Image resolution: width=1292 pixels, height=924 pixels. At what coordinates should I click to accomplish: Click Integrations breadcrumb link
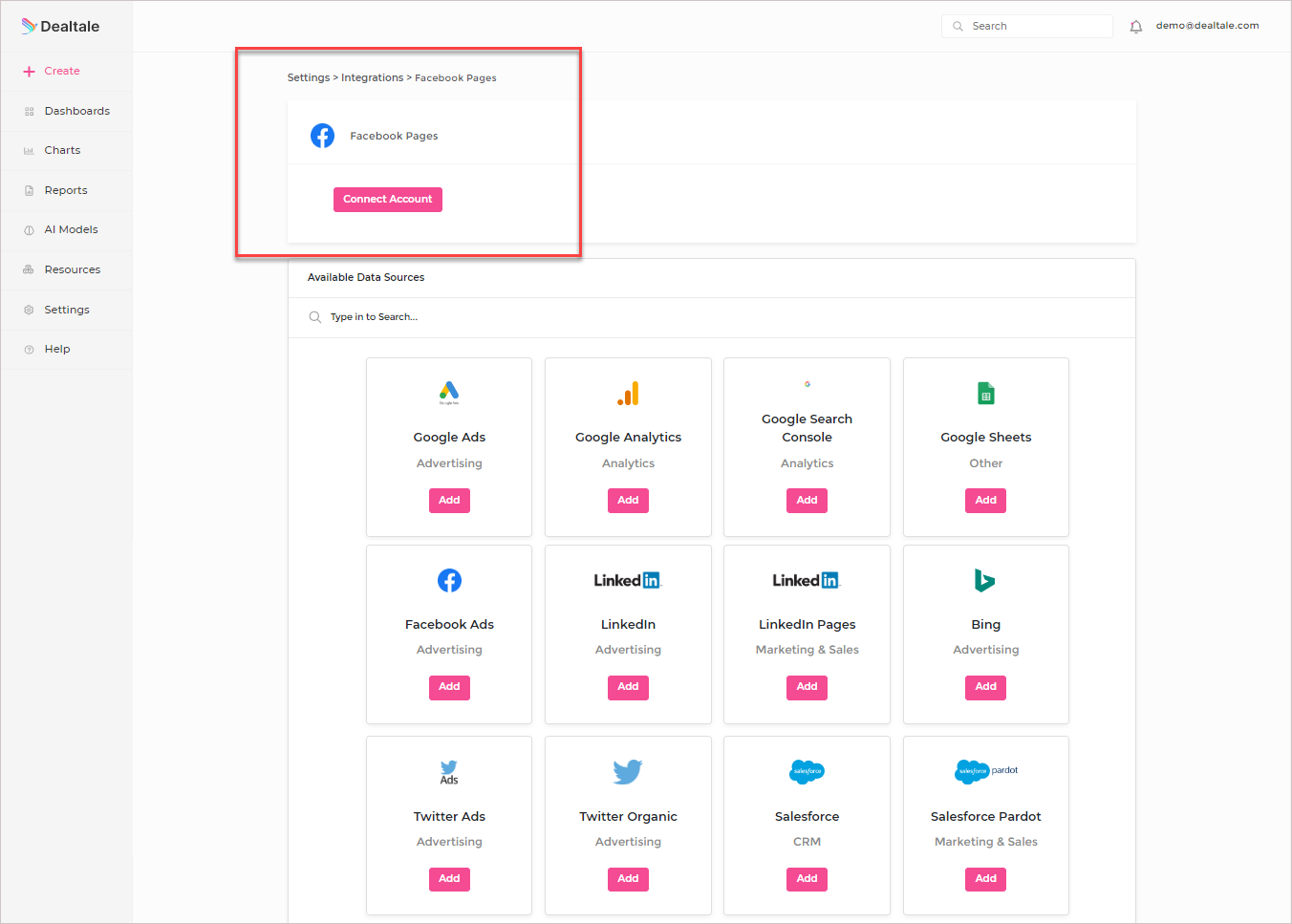click(x=372, y=78)
